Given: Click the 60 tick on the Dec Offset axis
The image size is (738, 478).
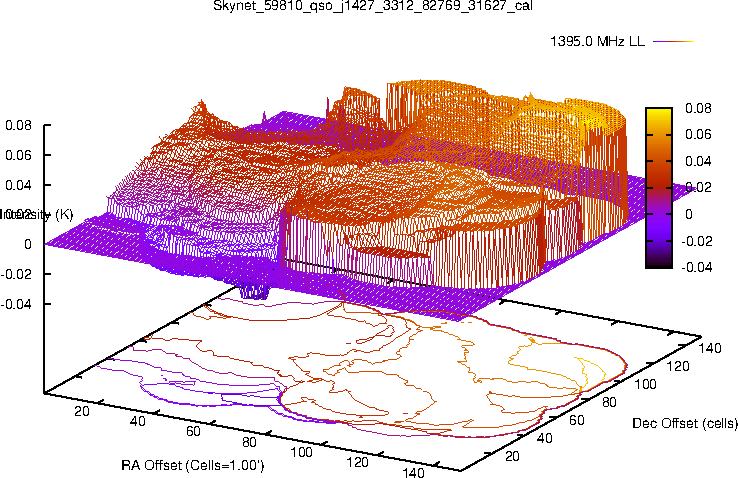Looking at the screenshot, I should pos(577,420).
